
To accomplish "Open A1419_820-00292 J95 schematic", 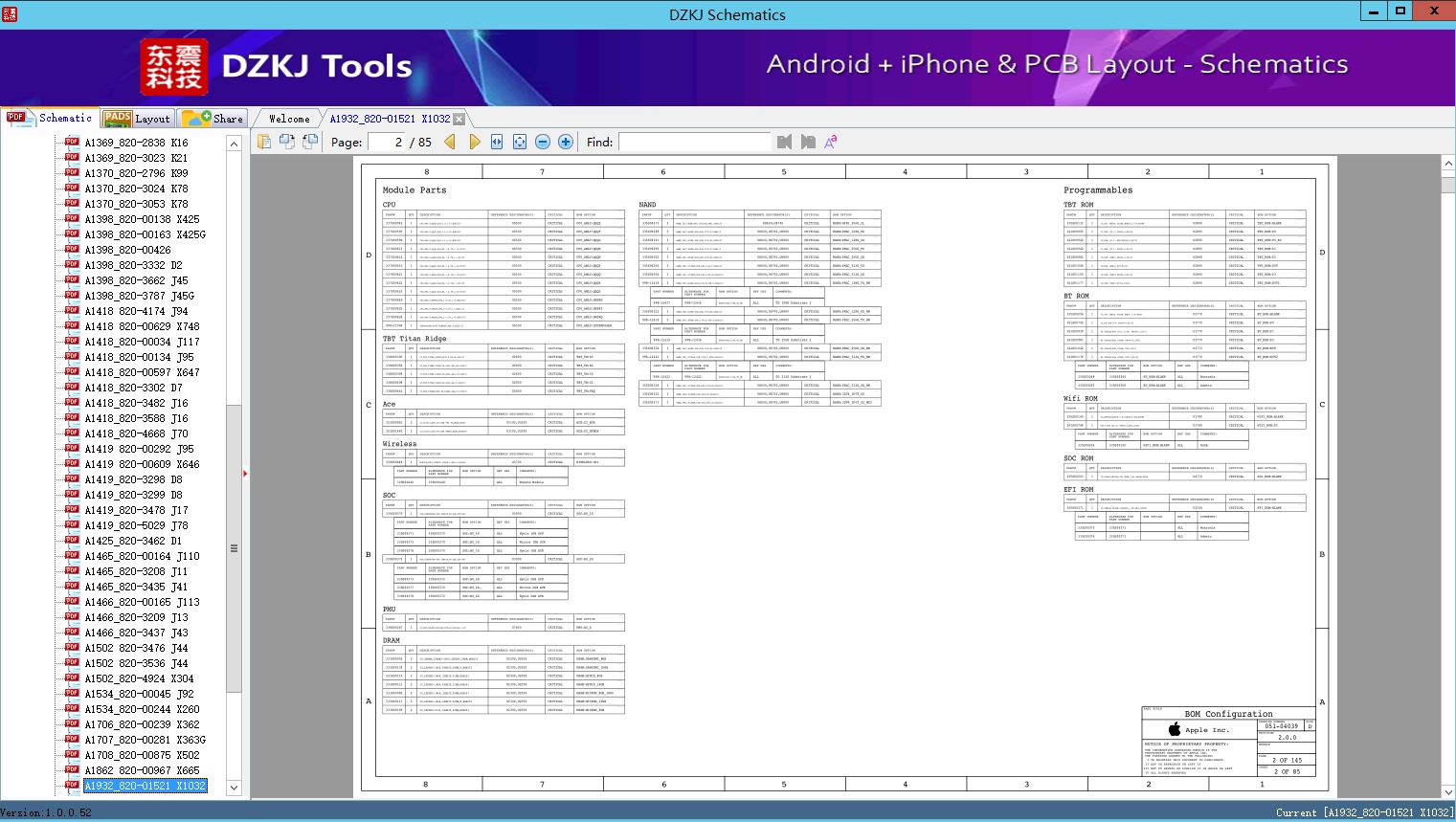I will [139, 449].
